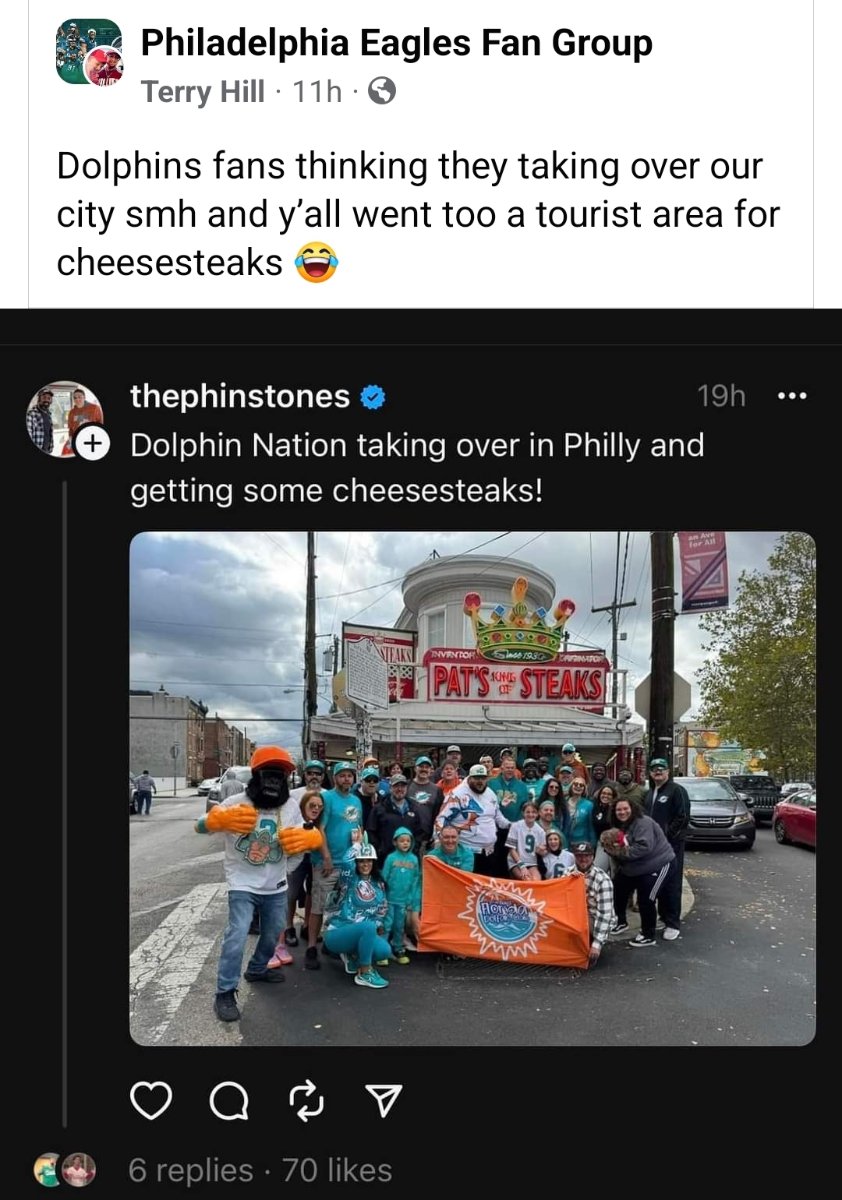Tap the 11h post timestamp
The image size is (842, 1200).
click(x=316, y=93)
